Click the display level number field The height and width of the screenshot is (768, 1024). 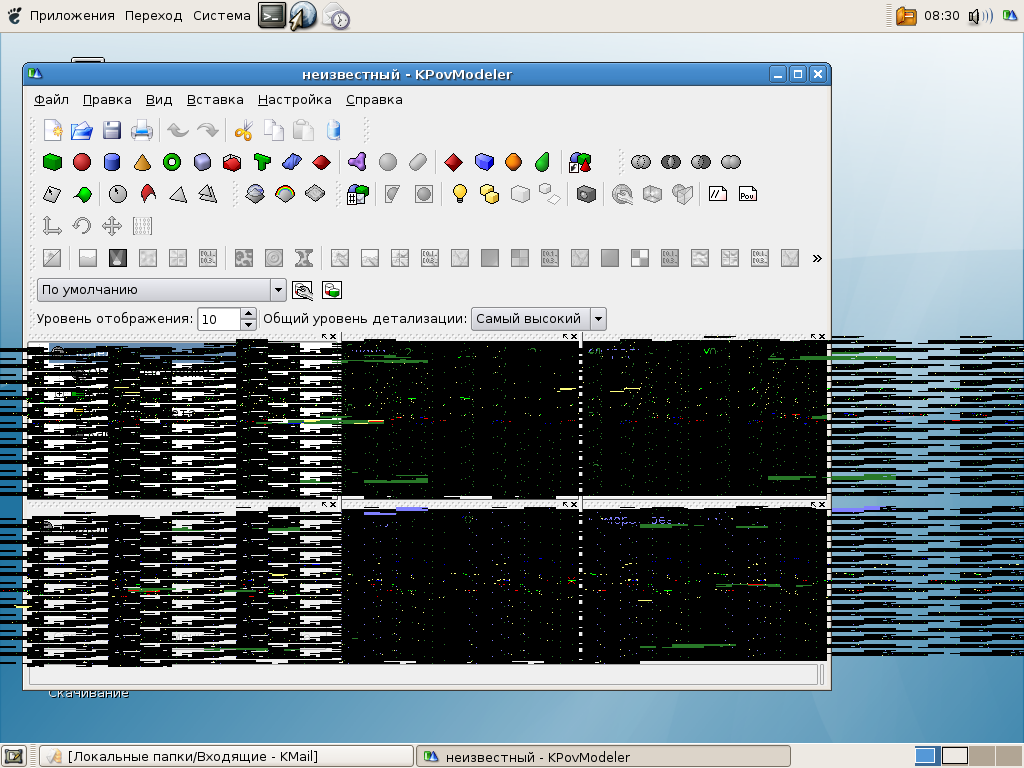(x=218, y=319)
